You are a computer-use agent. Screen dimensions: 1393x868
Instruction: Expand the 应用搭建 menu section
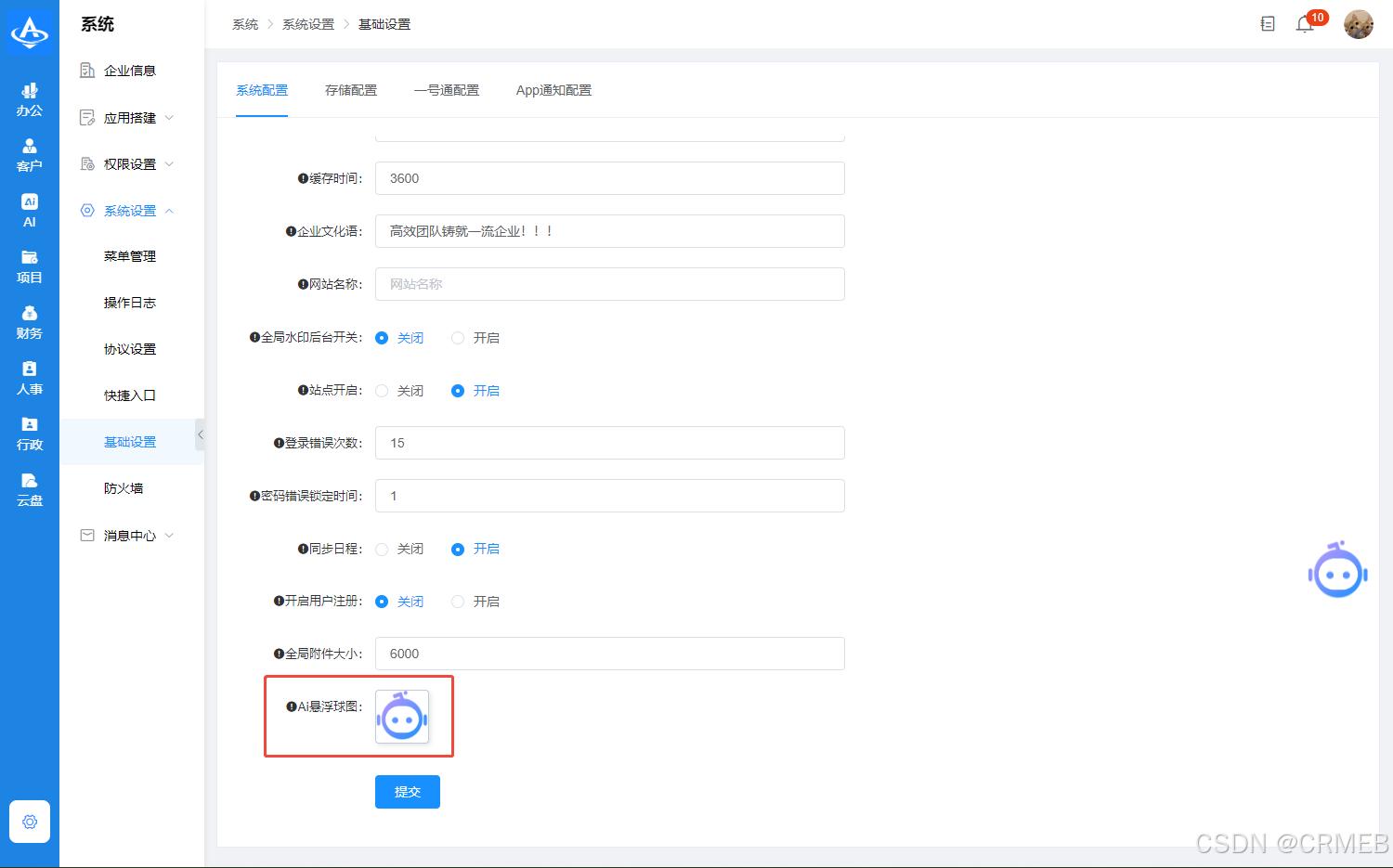tap(128, 117)
